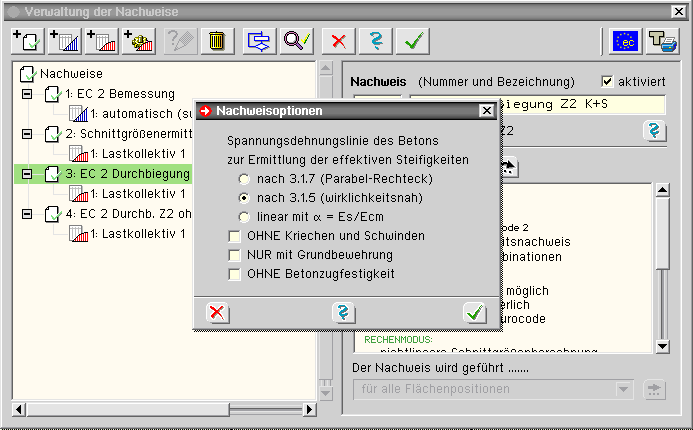Check 'NUR mit Grundbewehrung' option
Image resolution: width=693 pixels, height=430 pixels.
[235, 255]
